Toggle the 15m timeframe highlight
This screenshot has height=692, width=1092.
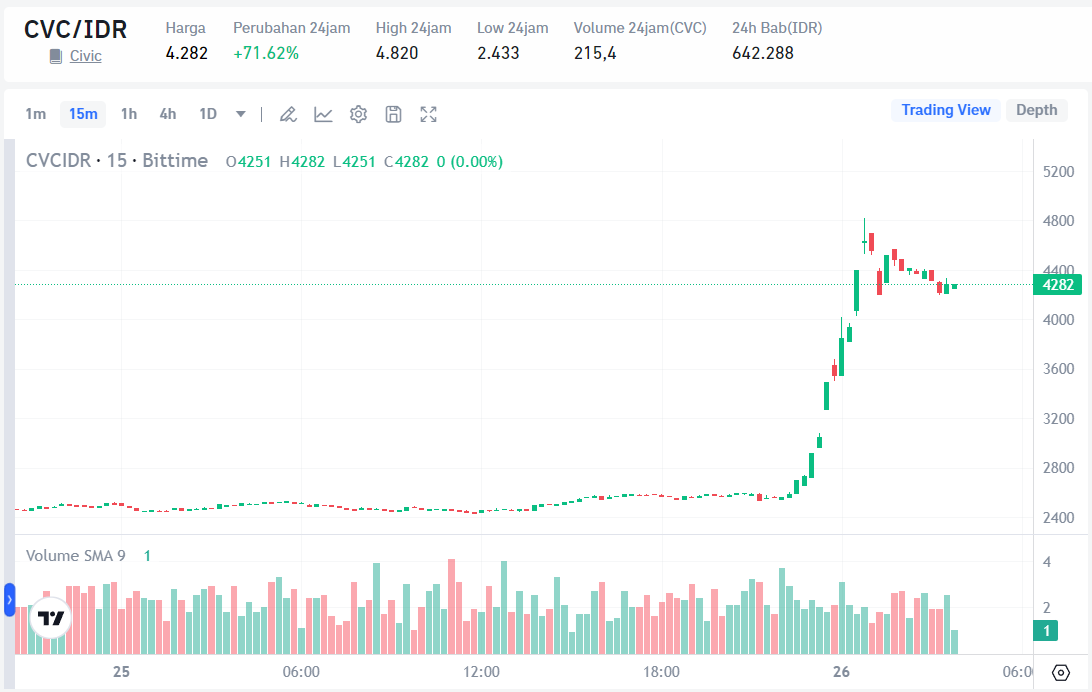[83, 114]
